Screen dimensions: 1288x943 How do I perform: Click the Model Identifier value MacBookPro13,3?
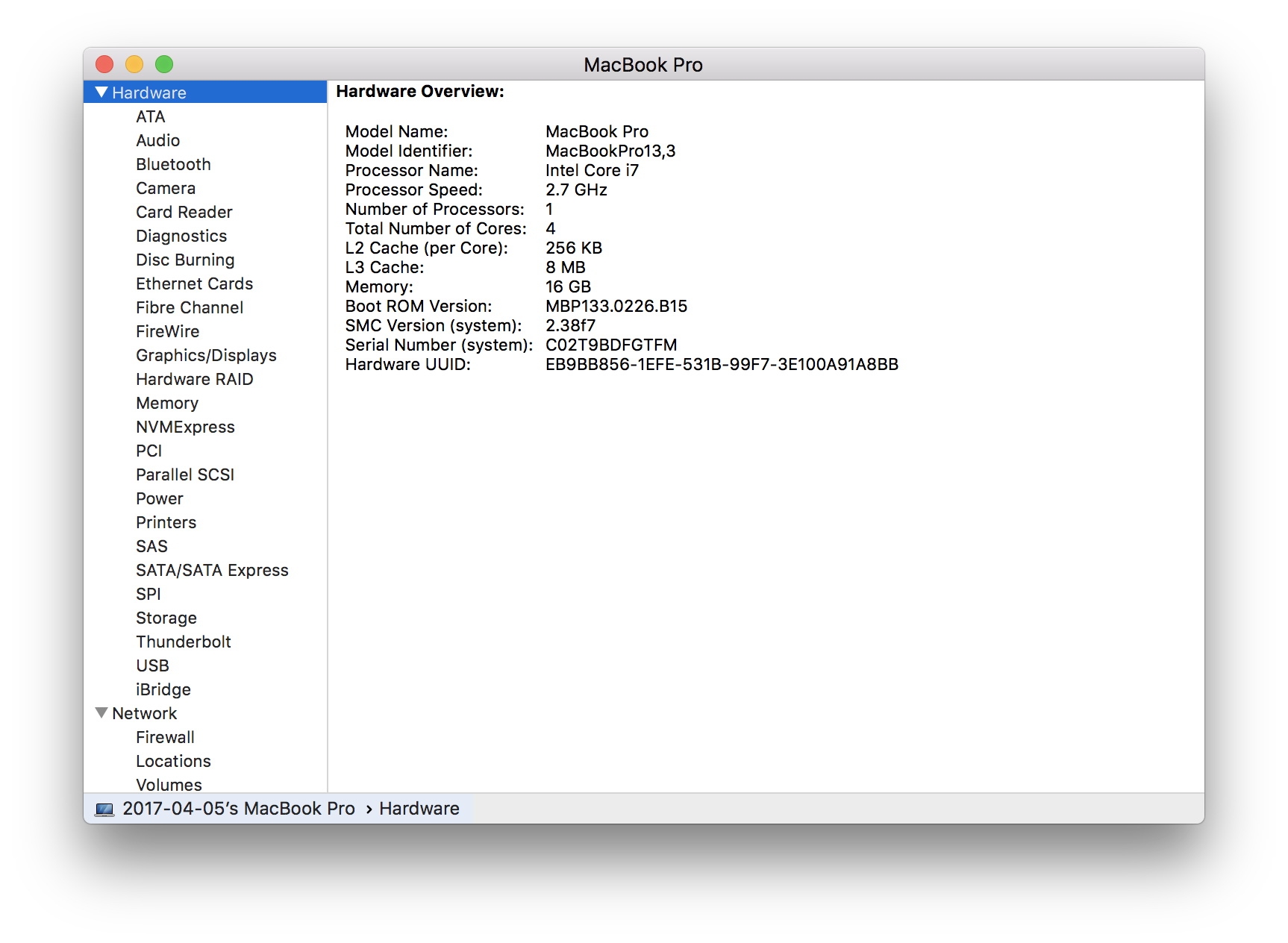[x=610, y=151]
